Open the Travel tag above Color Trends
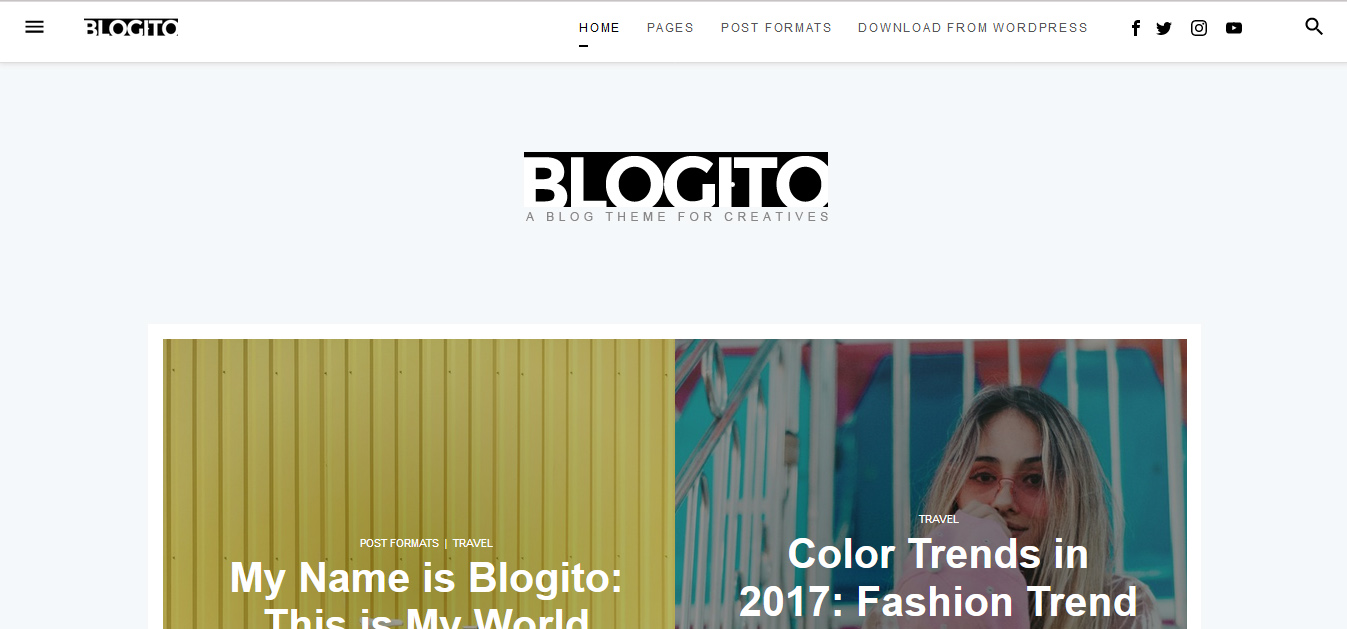 click(938, 519)
